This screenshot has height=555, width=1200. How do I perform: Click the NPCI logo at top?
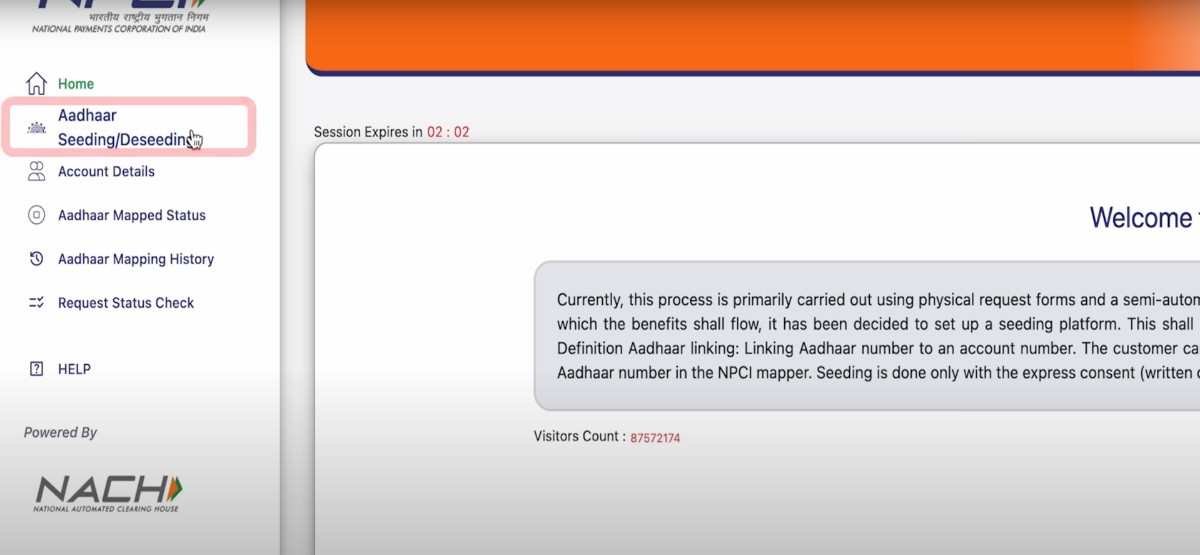click(x=121, y=15)
